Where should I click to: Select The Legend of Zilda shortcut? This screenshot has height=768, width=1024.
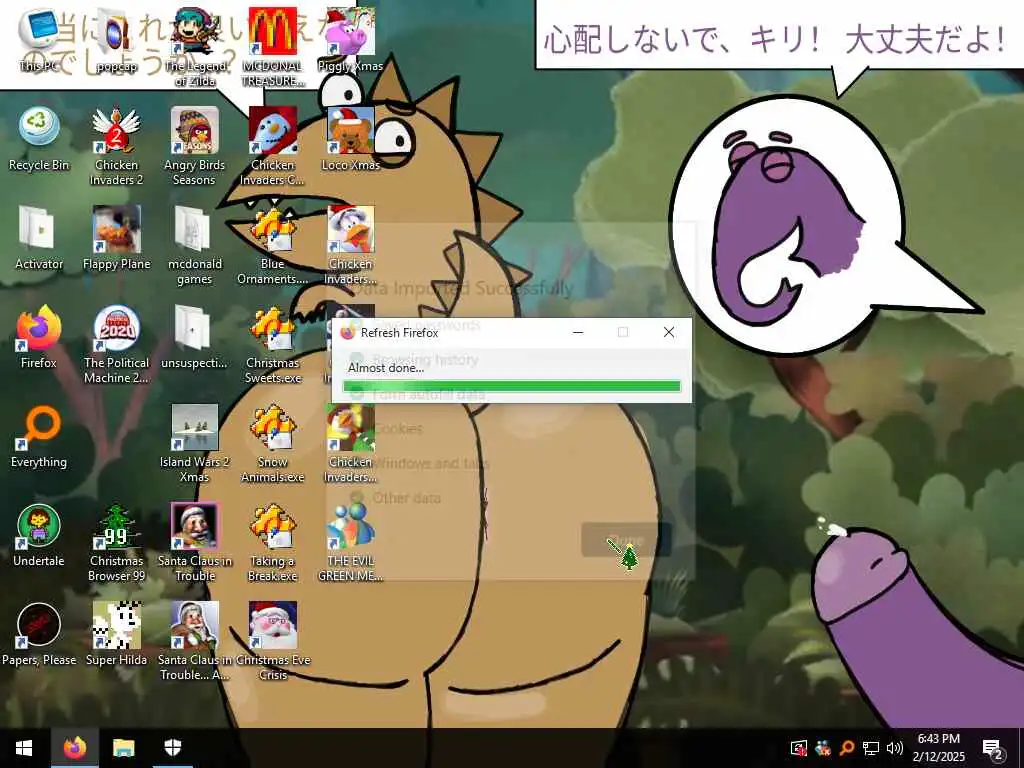point(195,47)
